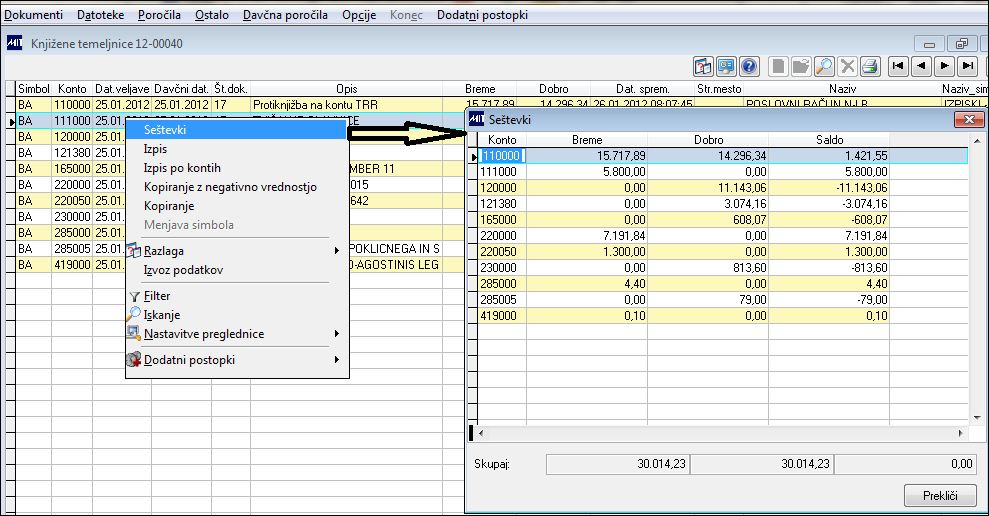
Task: Open the Davčna poročila menu
Action: pyautogui.click(x=285, y=15)
